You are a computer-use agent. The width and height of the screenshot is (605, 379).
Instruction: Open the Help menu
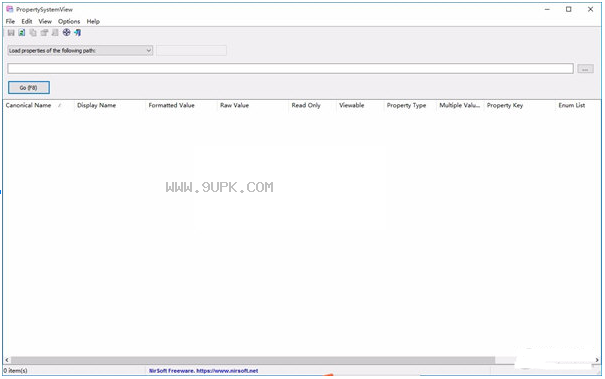[93, 22]
